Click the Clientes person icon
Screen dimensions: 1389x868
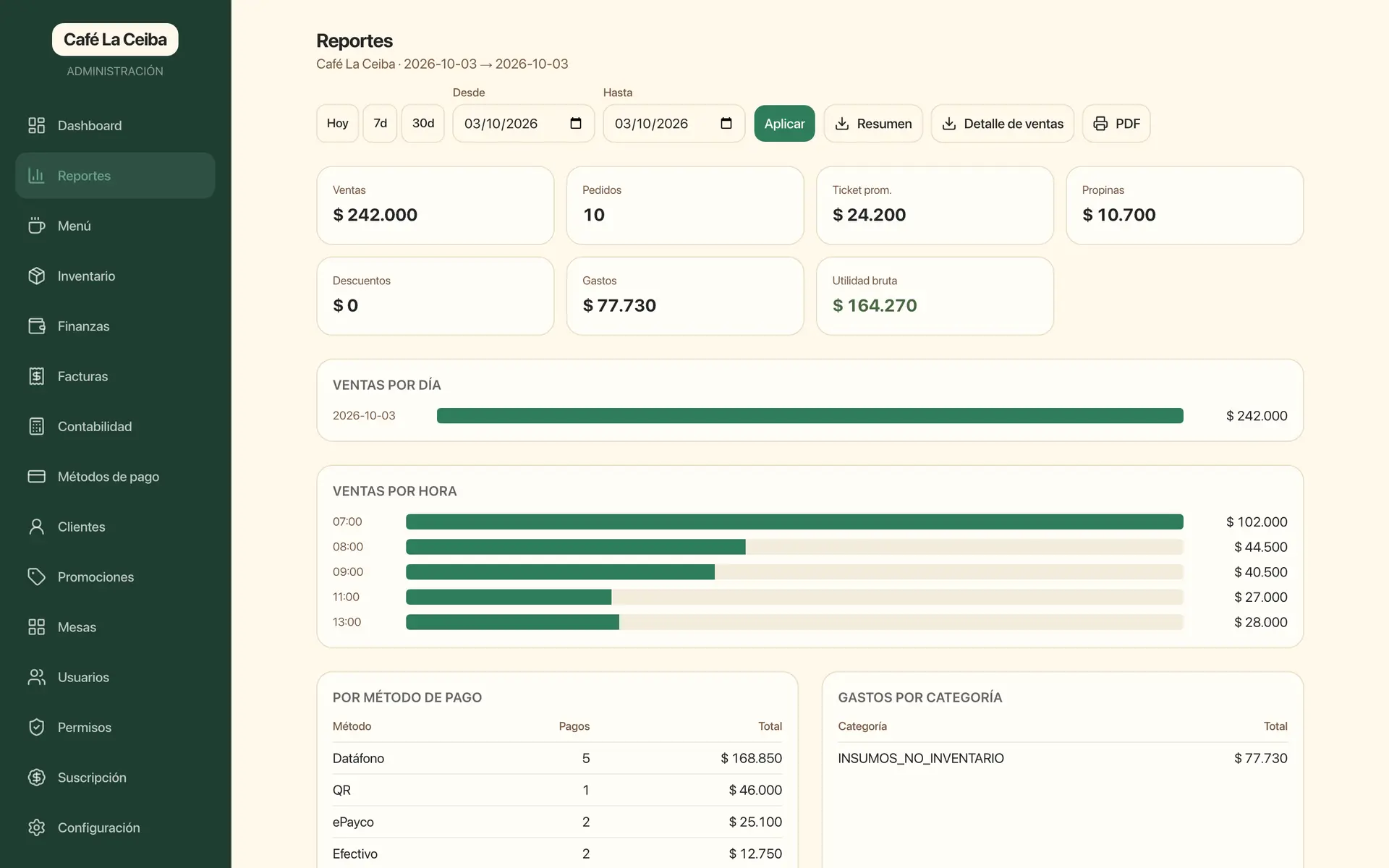pos(36,527)
